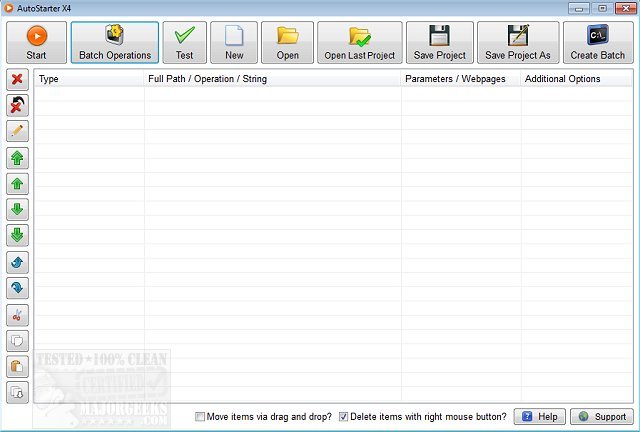
Task: Cut item with the scissors icon
Action: pyautogui.click(x=17, y=315)
